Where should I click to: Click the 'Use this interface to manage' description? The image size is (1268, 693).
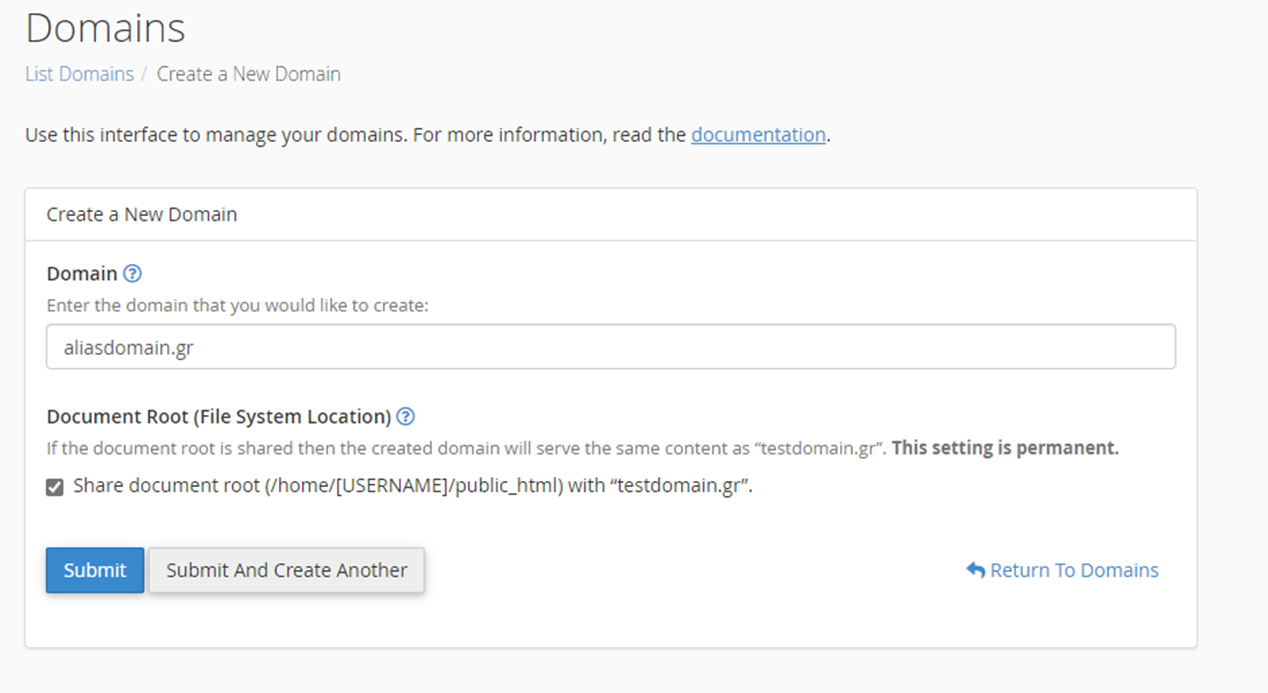point(355,134)
